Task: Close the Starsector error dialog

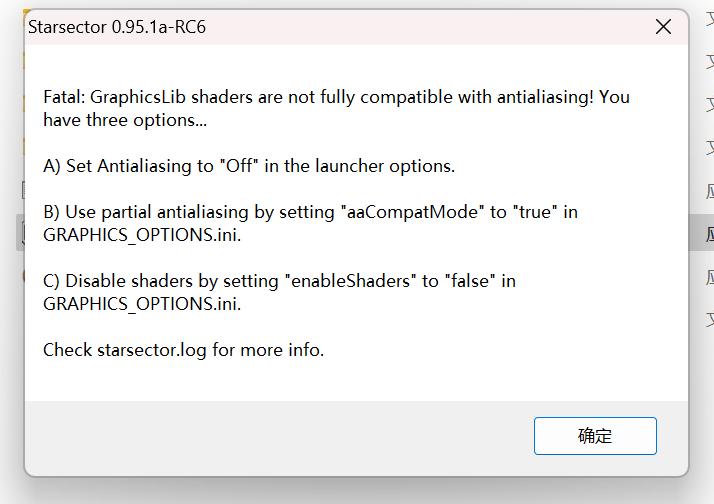Action: [663, 27]
